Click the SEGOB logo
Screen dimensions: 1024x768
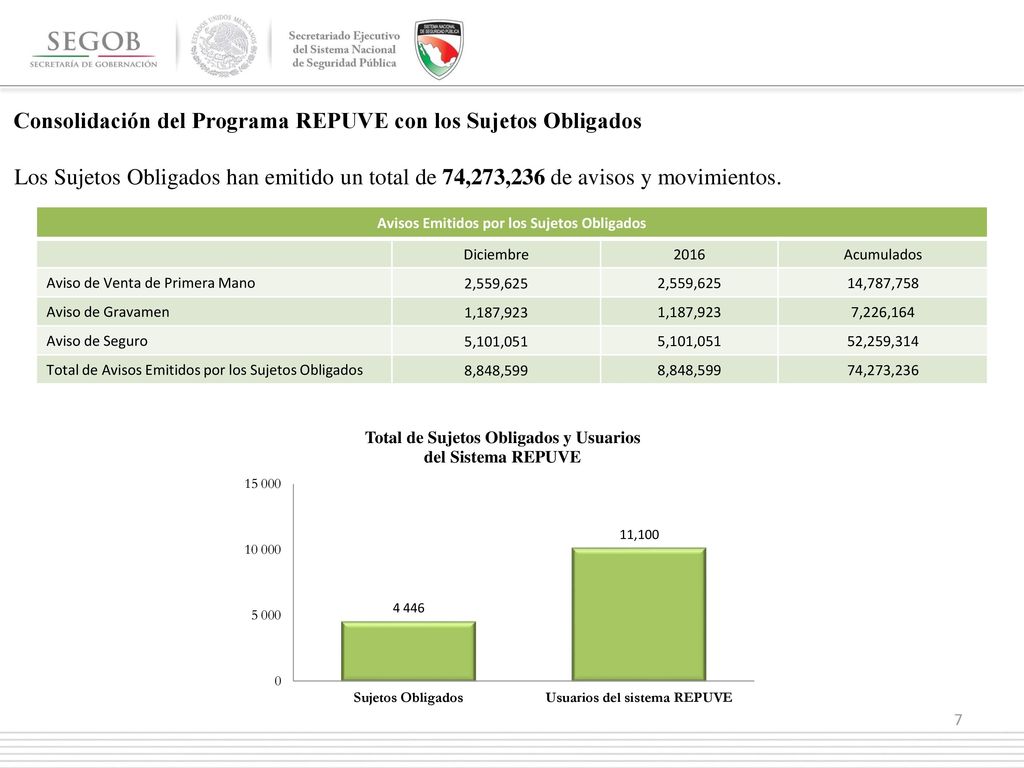(93, 49)
